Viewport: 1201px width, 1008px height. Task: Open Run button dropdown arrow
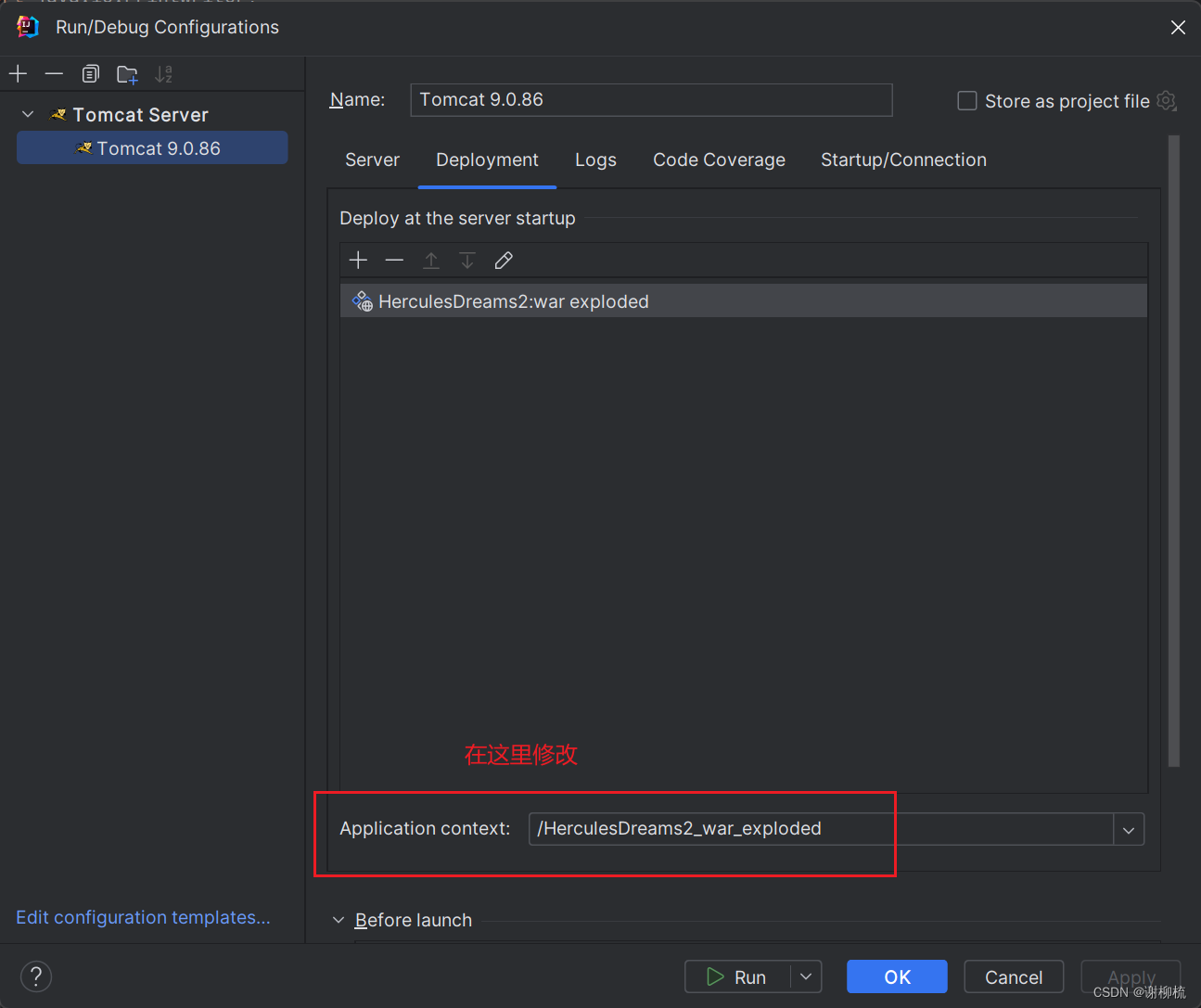click(806, 976)
